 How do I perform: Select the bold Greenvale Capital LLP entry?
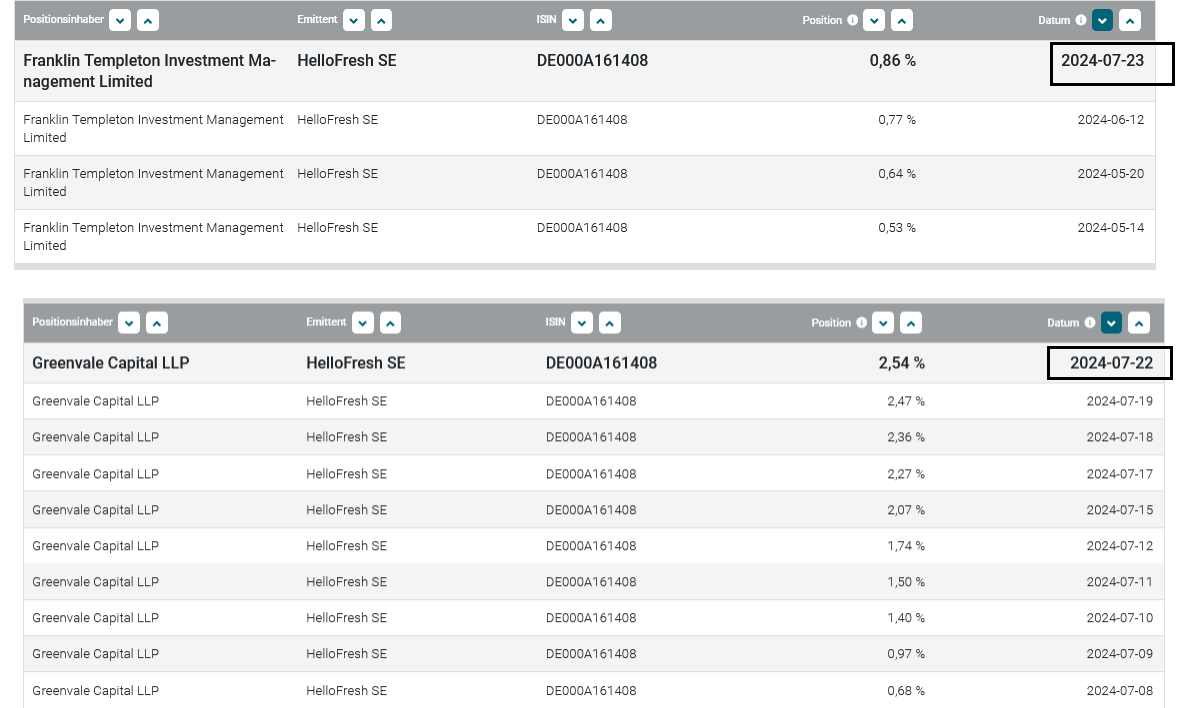(110, 363)
